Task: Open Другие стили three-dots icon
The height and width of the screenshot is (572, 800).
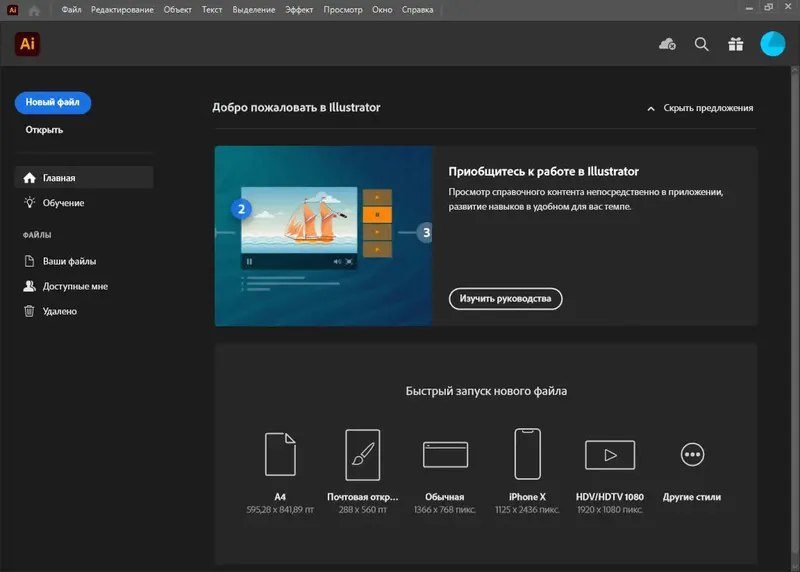Action: click(x=692, y=454)
